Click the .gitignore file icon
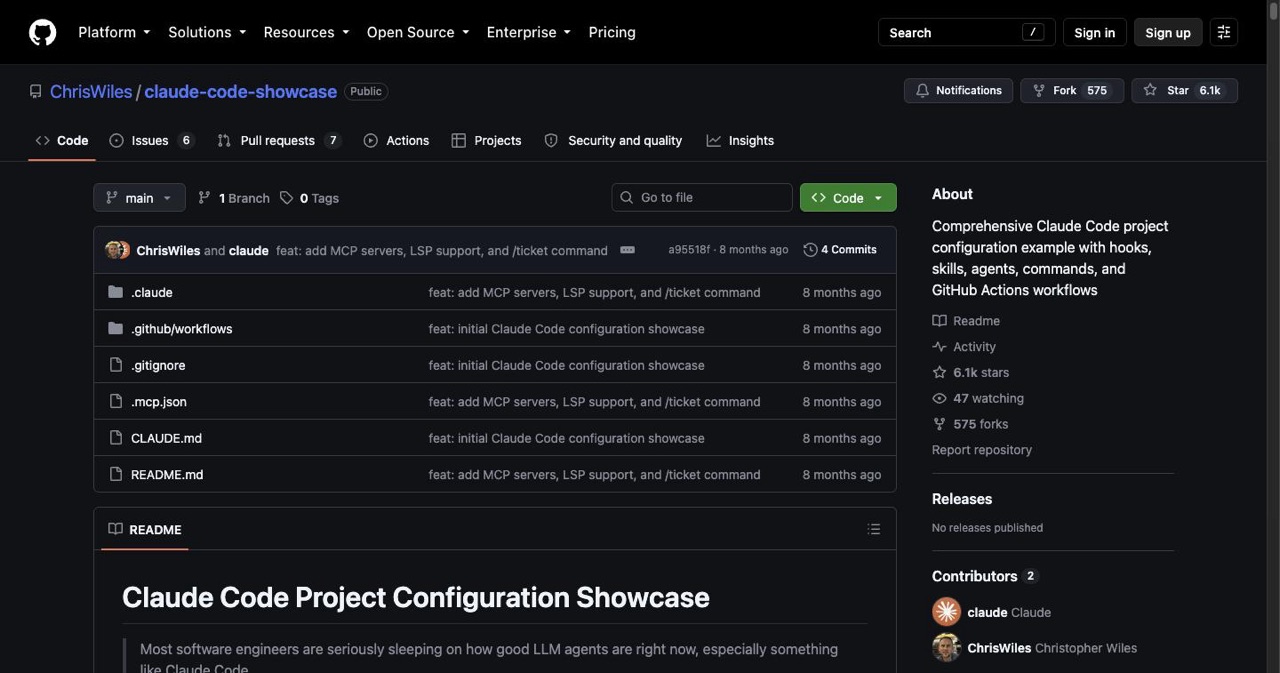The width and height of the screenshot is (1280, 673). pos(115,365)
